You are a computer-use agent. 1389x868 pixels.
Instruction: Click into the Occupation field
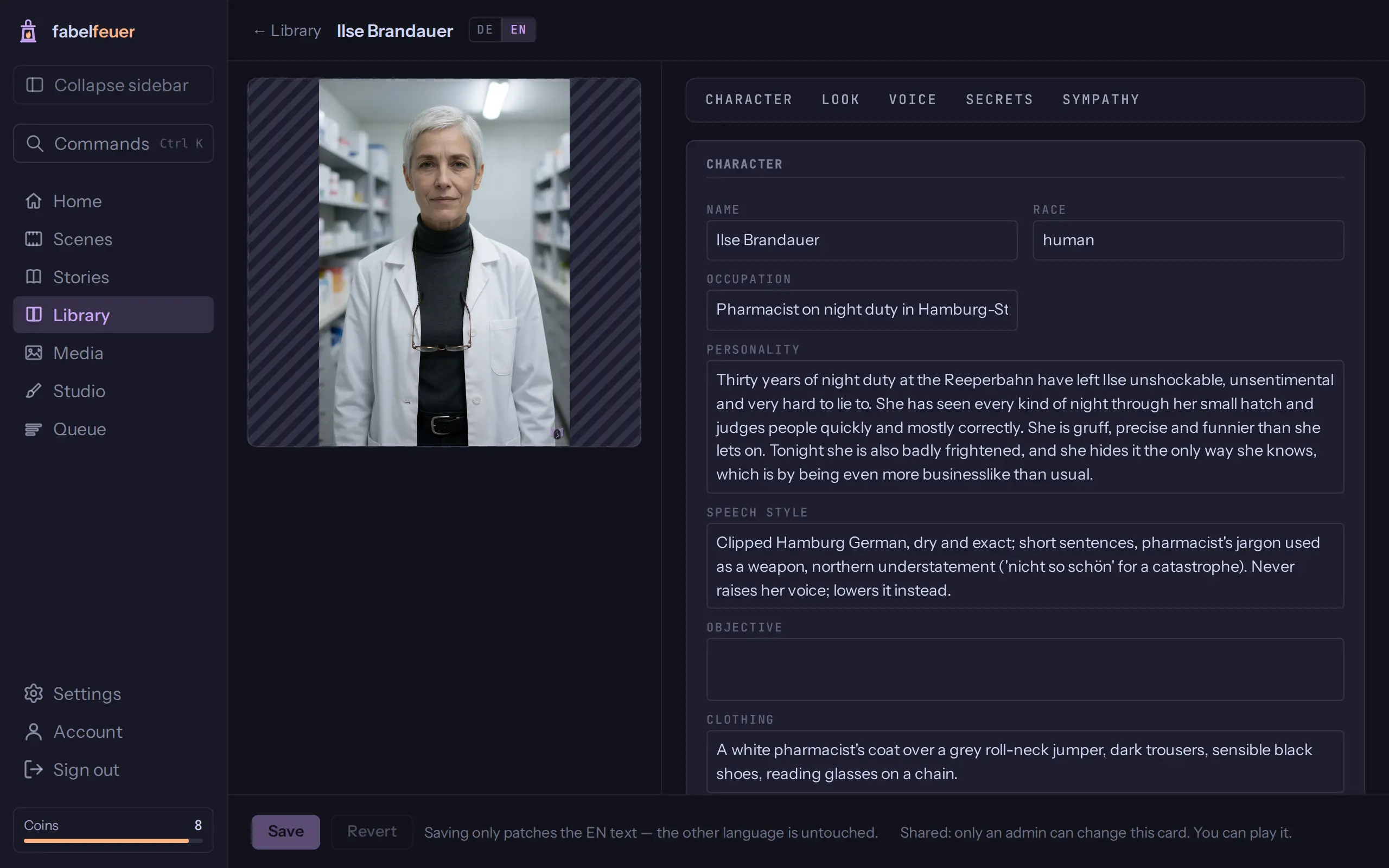pyautogui.click(x=862, y=310)
